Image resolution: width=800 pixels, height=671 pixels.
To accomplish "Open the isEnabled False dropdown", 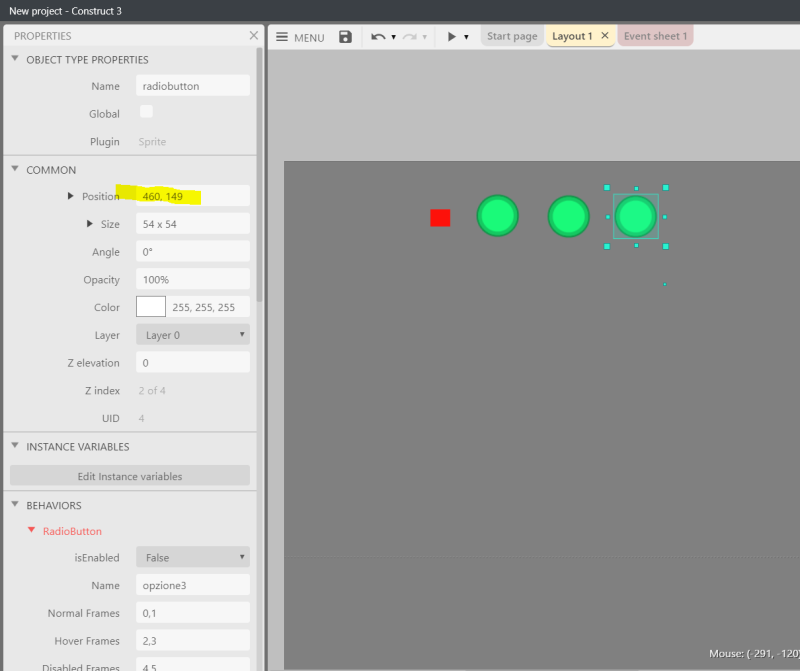I will click(x=193, y=557).
